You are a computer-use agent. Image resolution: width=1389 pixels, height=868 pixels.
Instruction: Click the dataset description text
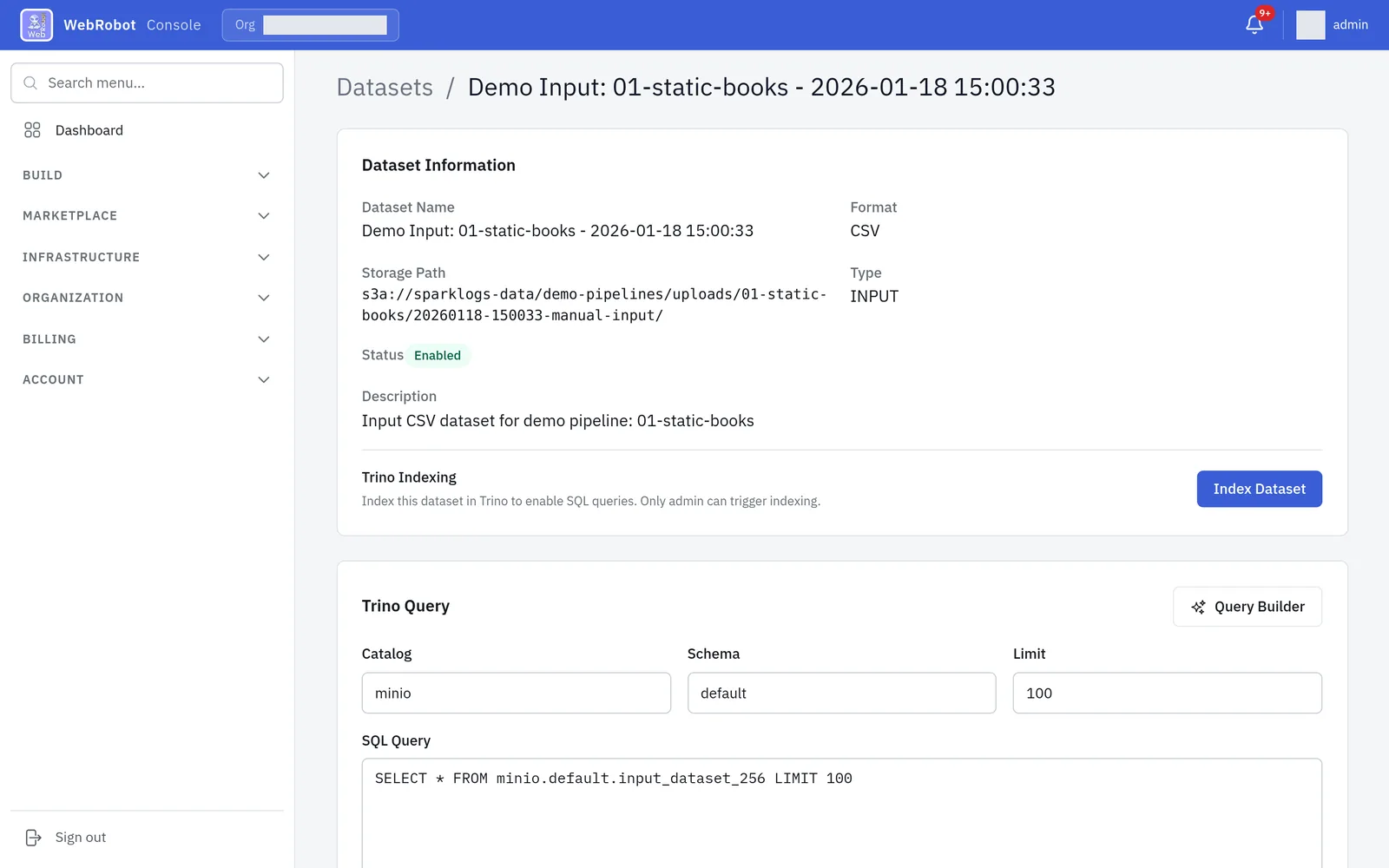pos(558,421)
